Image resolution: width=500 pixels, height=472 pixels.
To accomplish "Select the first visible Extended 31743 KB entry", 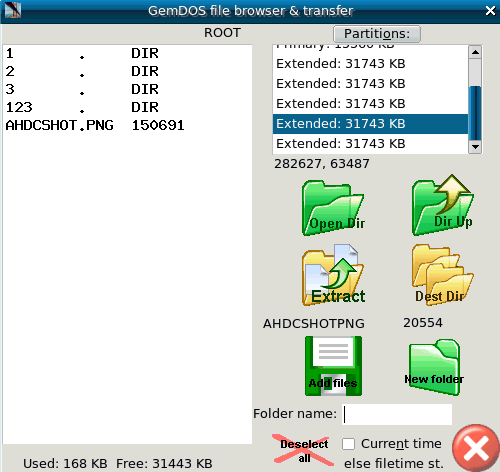I will 370,64.
